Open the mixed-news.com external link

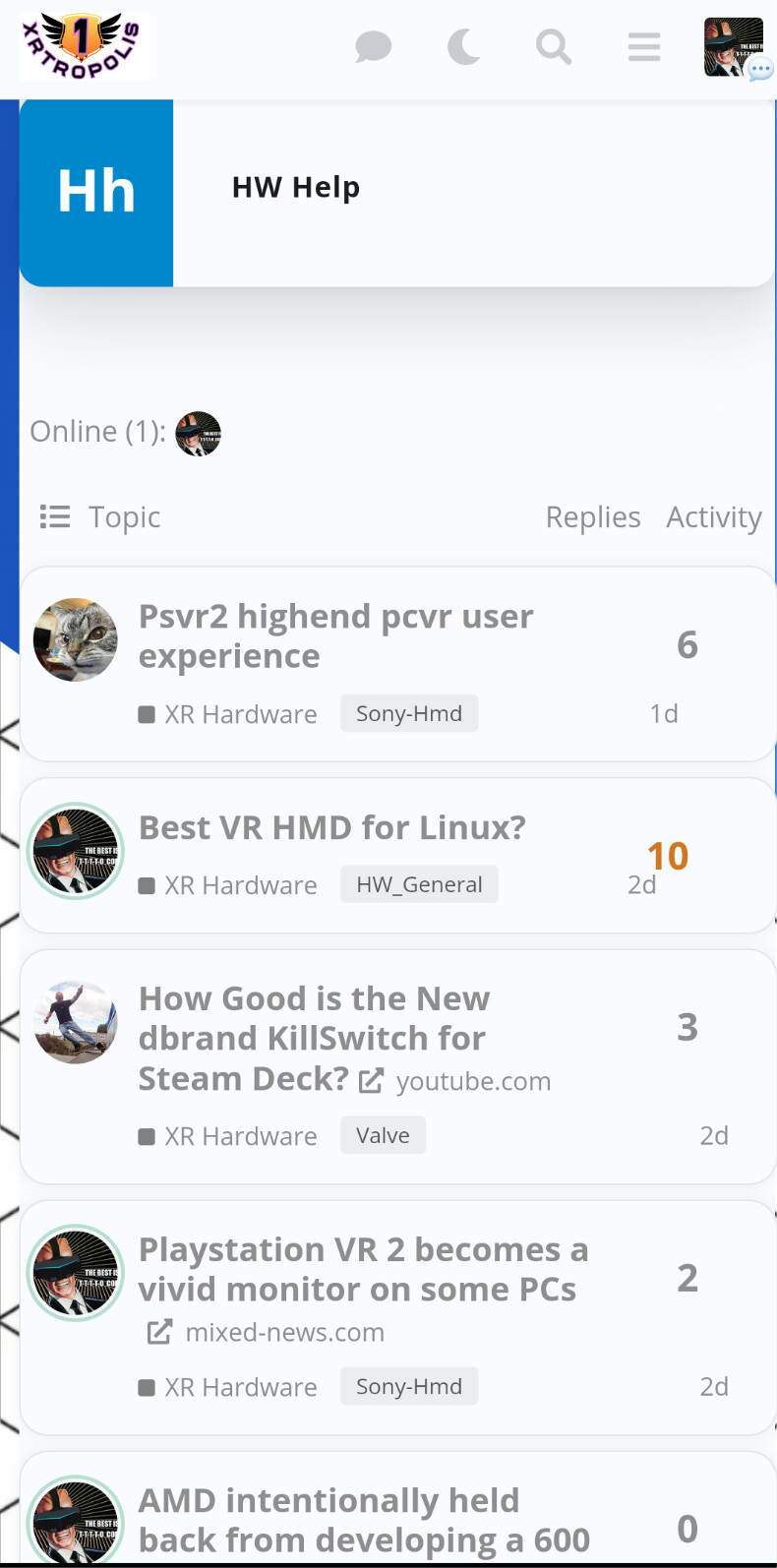[284, 1332]
